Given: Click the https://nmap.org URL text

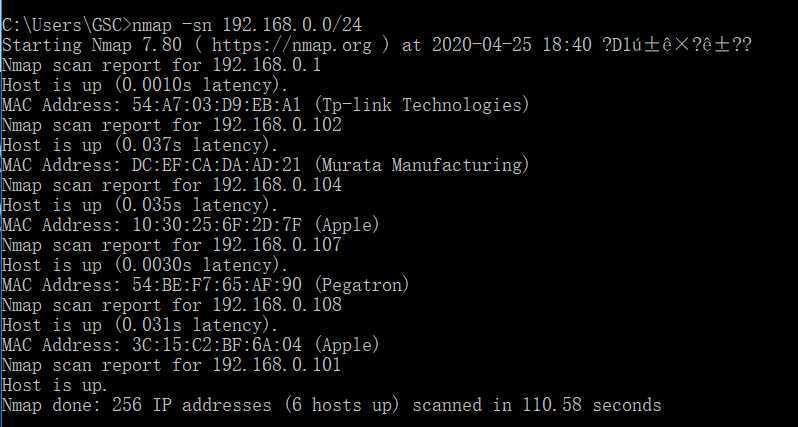Looking at the screenshot, I should 292,45.
